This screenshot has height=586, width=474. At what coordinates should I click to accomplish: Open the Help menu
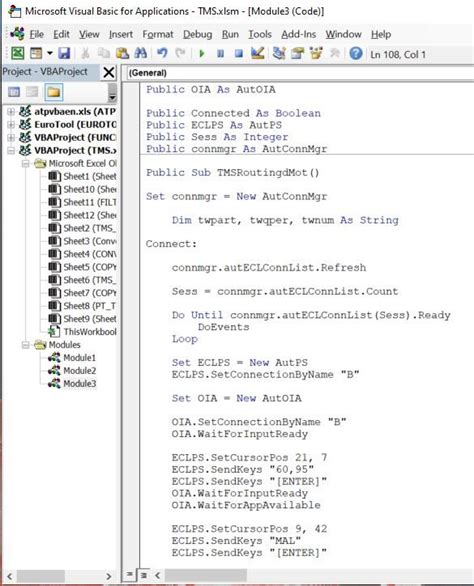coord(381,34)
